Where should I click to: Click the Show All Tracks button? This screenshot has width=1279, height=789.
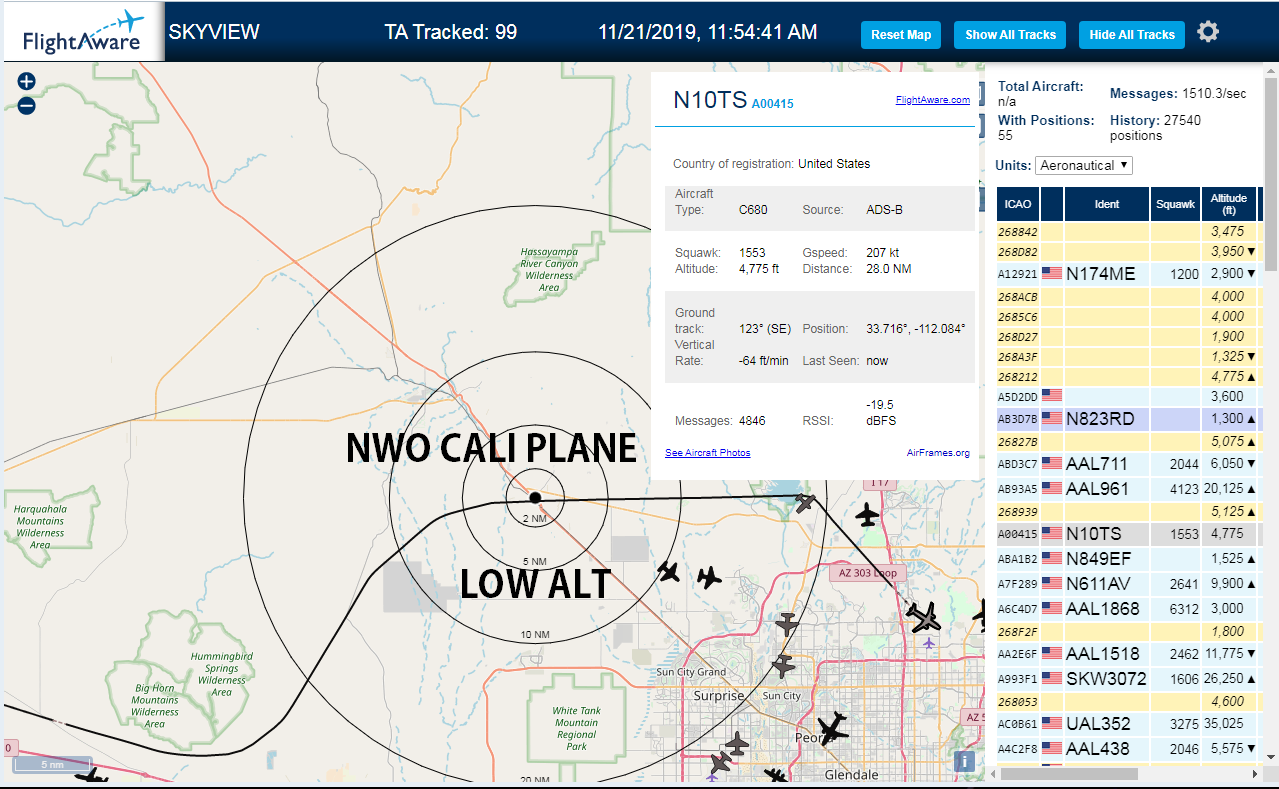(x=1010, y=35)
